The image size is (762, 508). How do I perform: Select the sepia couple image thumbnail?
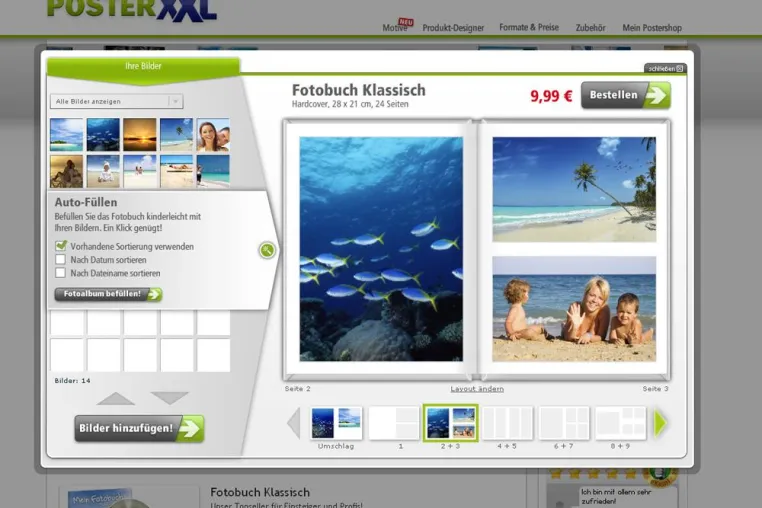pyautogui.click(x=67, y=172)
